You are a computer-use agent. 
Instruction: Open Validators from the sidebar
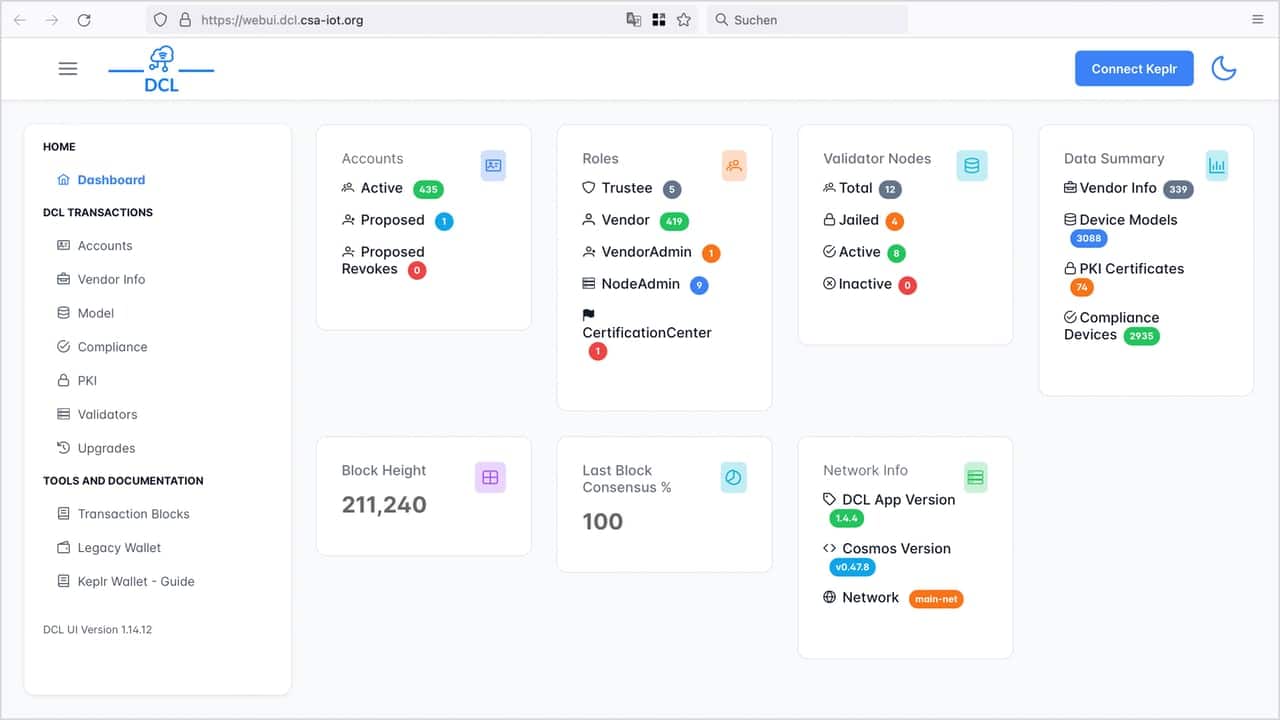pyautogui.click(x=107, y=414)
